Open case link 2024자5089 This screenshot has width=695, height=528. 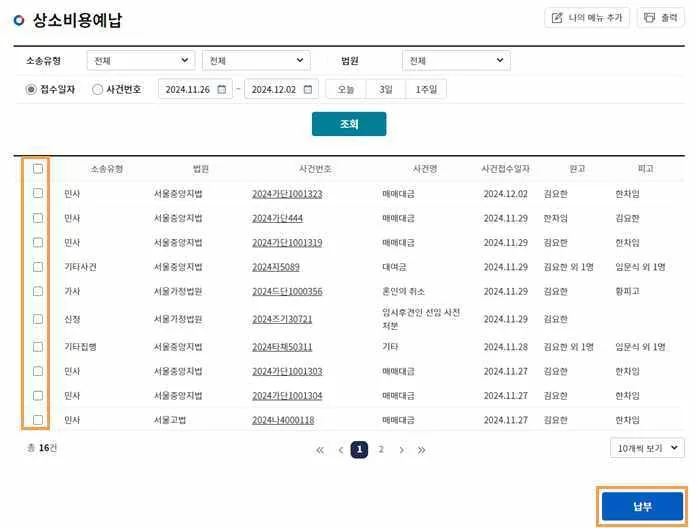(x=276, y=267)
